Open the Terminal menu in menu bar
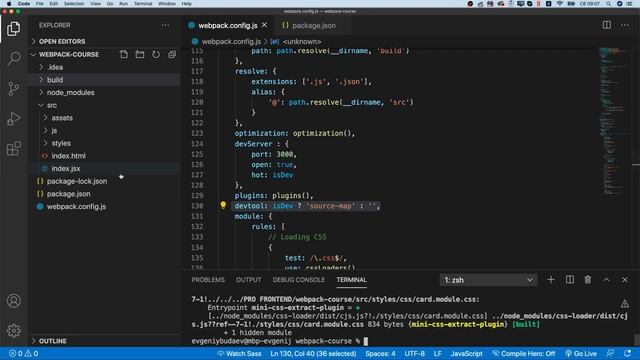The image size is (640, 360). 143,4
